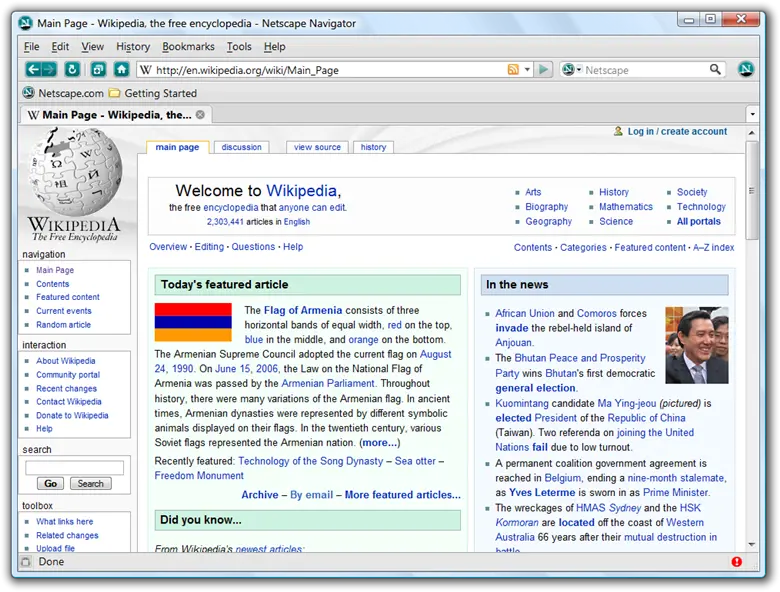Click the RSS feed icon in address bar
The image size is (780, 592).
513,70
